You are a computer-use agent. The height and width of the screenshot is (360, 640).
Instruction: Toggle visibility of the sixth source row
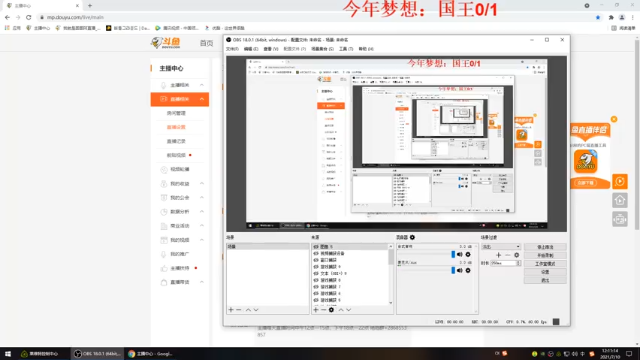pyautogui.click(x=316, y=280)
